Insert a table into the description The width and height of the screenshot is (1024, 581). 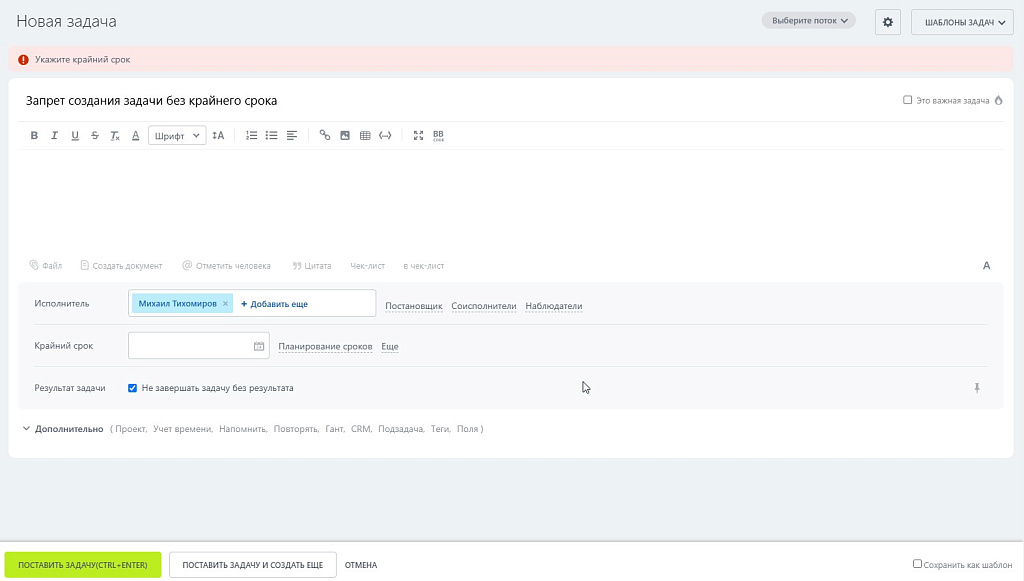click(x=365, y=135)
